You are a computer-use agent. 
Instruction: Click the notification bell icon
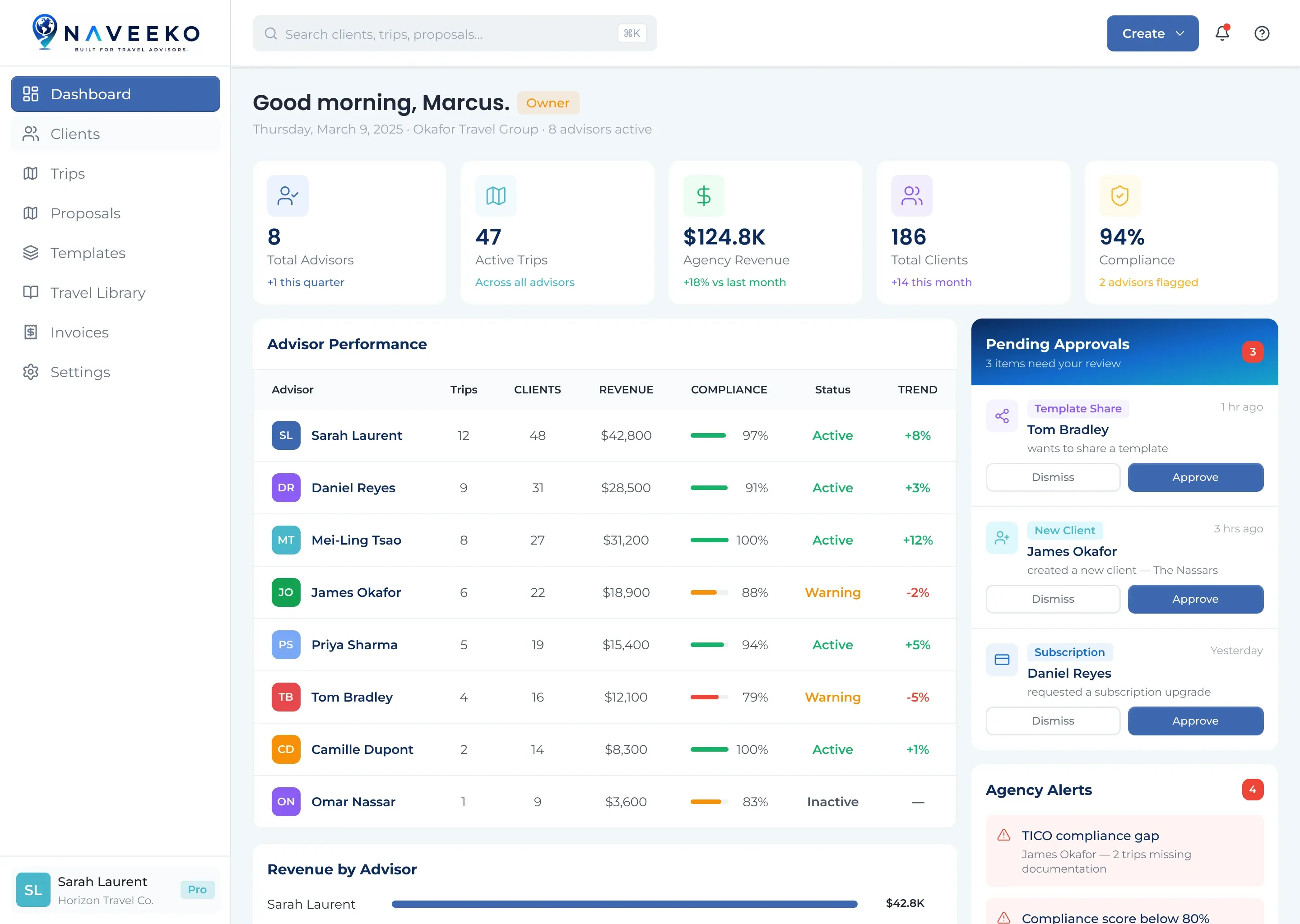pos(1221,33)
